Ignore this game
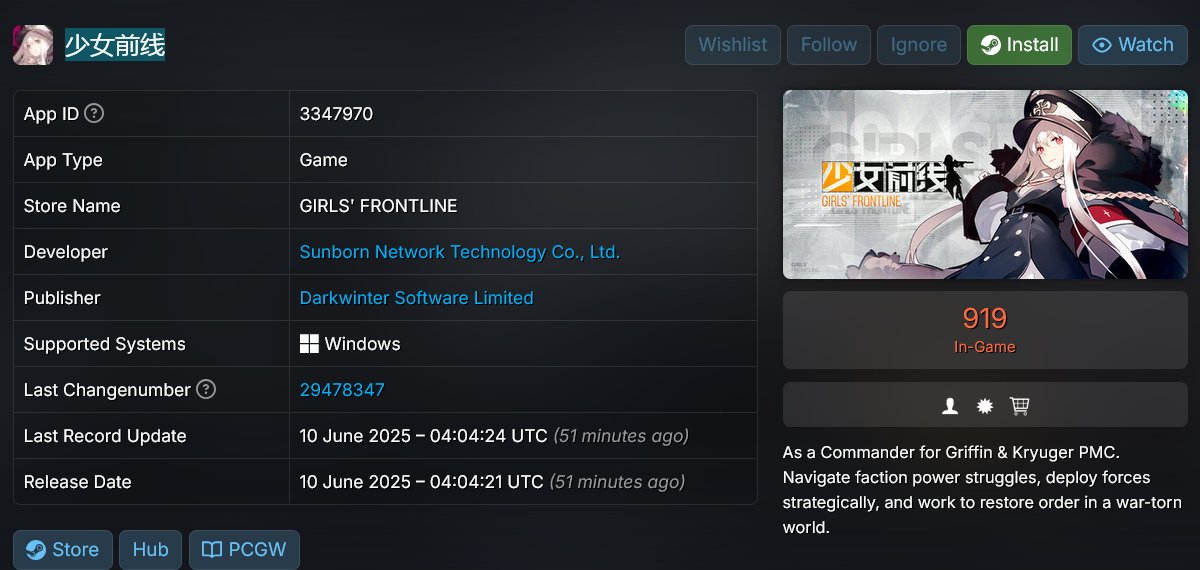The height and width of the screenshot is (570, 1200). click(919, 45)
